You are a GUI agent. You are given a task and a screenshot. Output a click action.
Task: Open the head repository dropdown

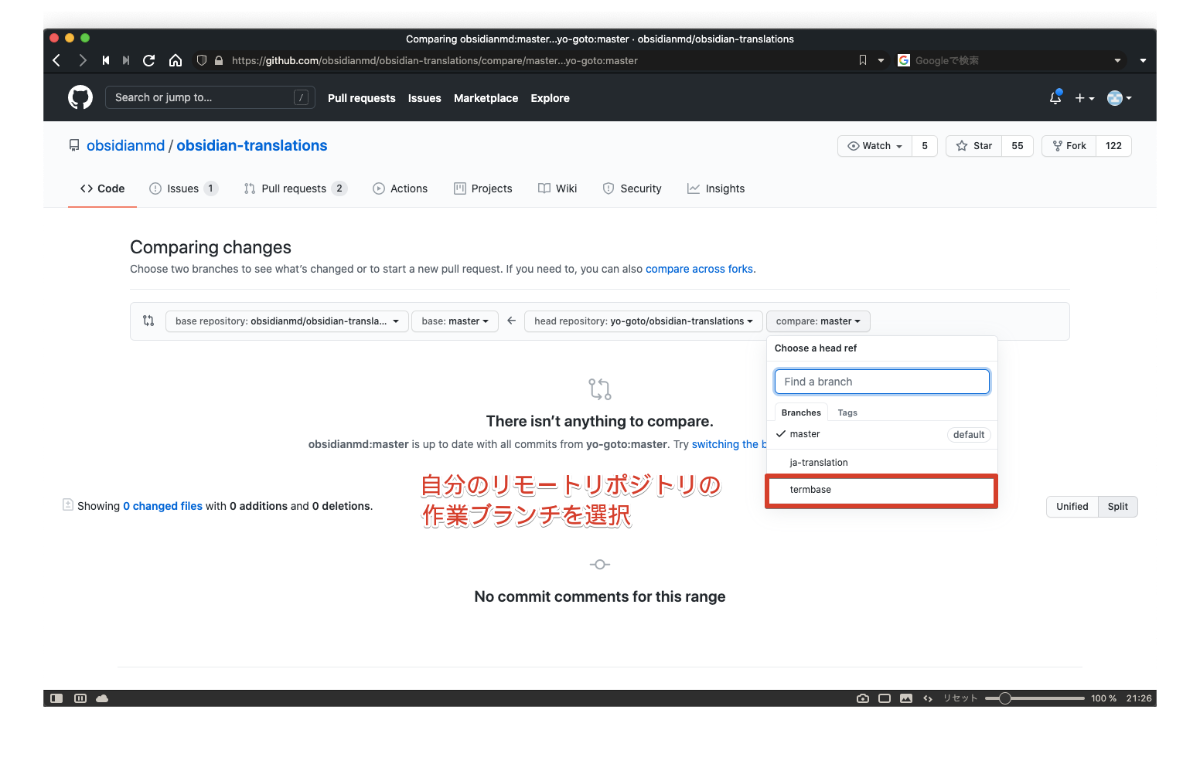pos(643,321)
